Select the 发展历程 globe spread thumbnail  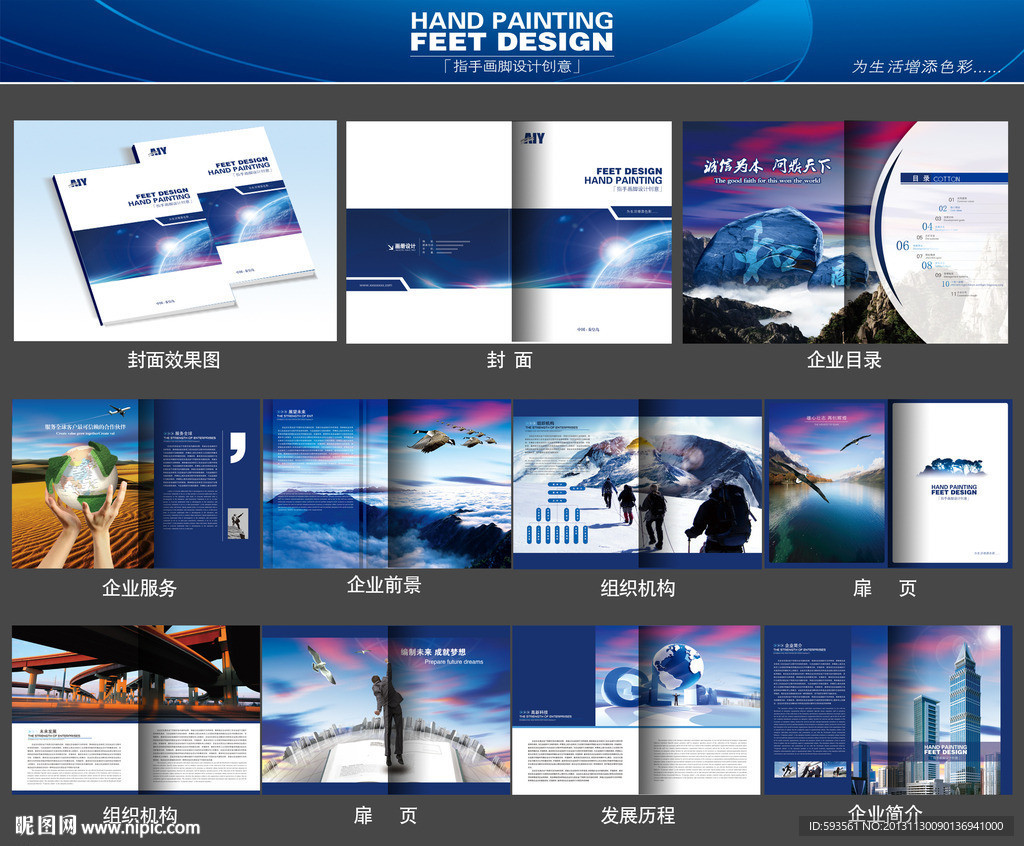click(637, 710)
